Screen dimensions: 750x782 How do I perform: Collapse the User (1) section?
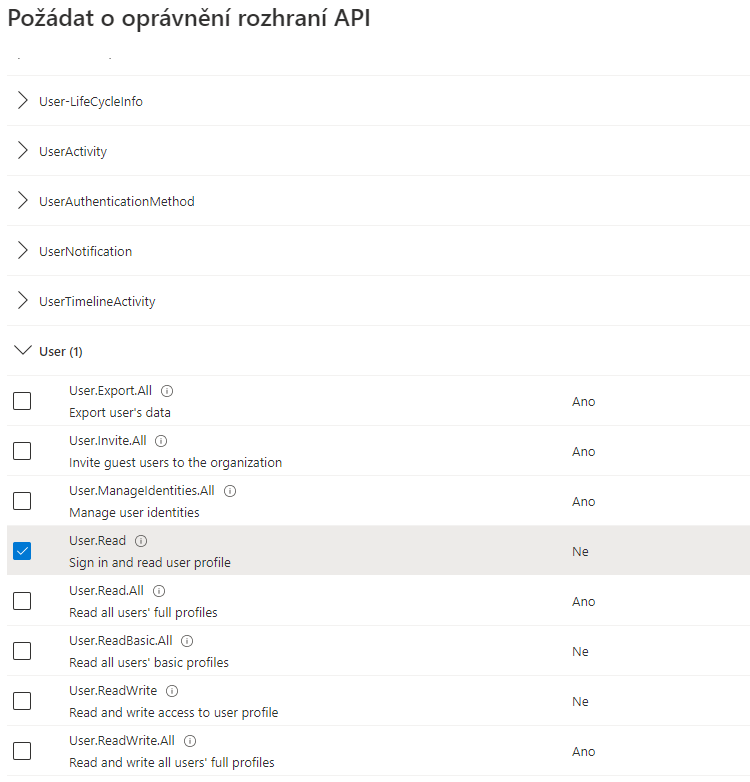(24, 351)
